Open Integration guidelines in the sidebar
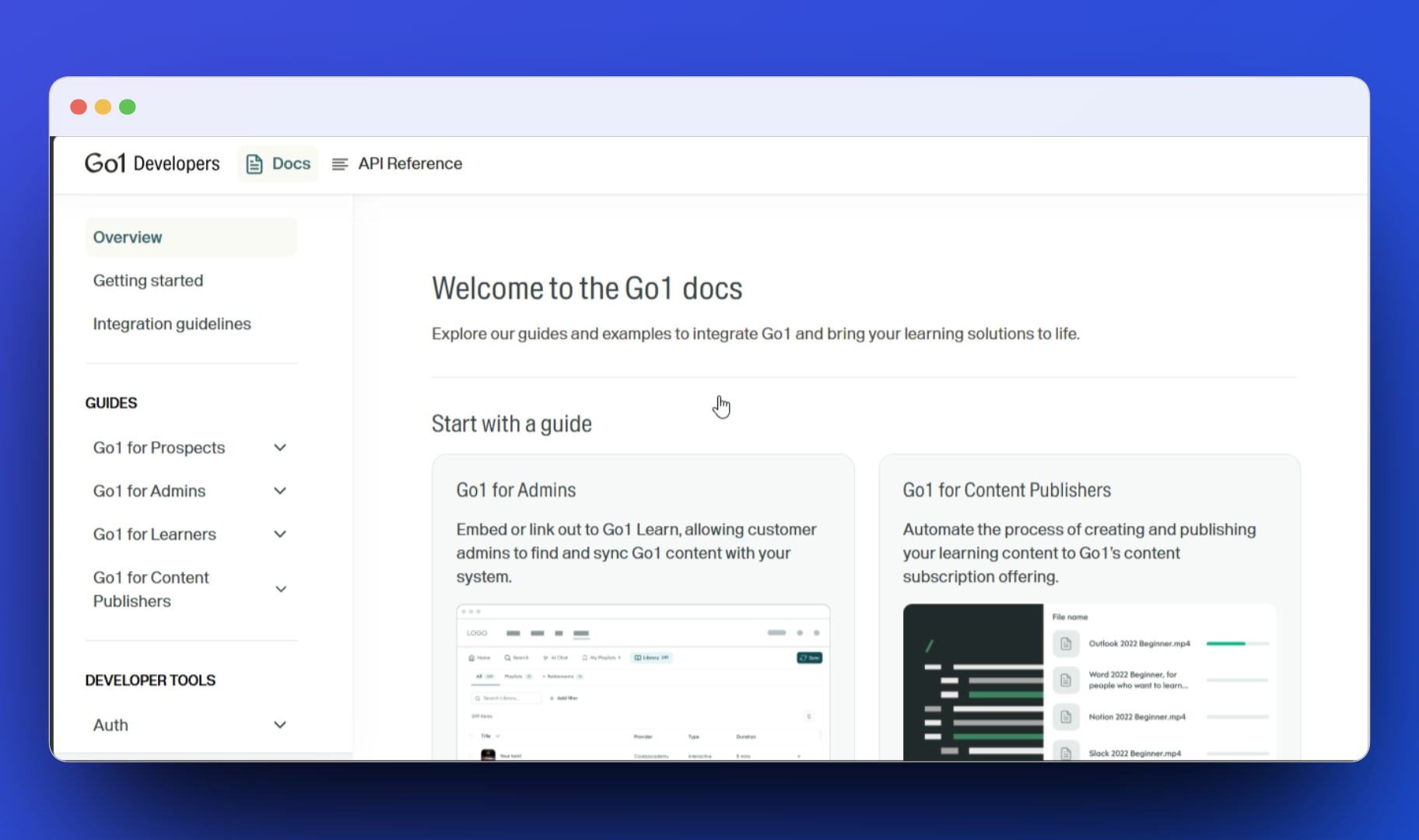The image size is (1419, 840). (x=172, y=324)
